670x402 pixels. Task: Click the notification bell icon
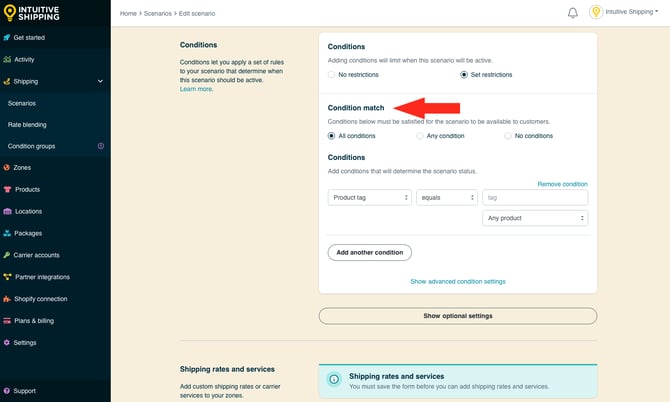pyautogui.click(x=573, y=13)
